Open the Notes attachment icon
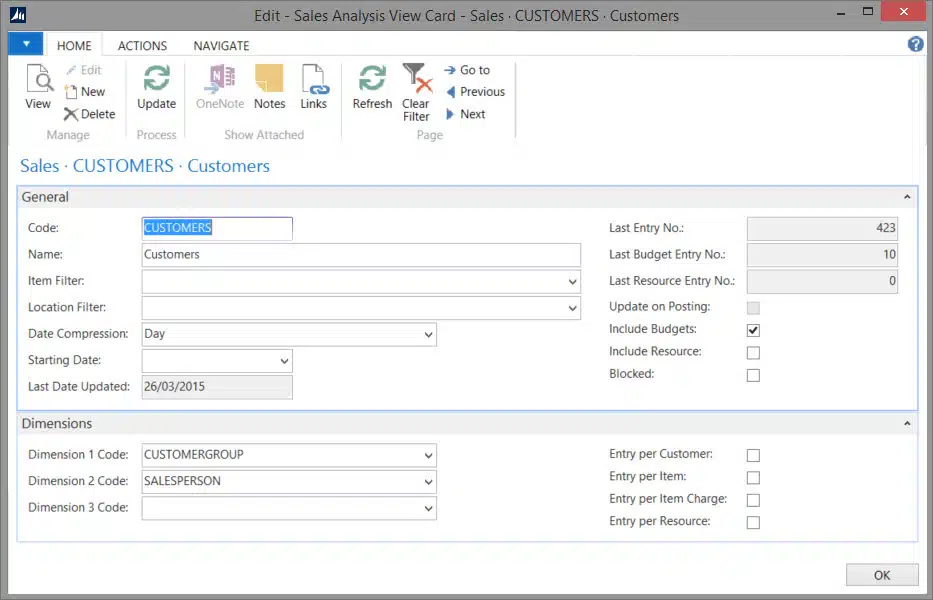The width and height of the screenshot is (933, 600). point(269,87)
